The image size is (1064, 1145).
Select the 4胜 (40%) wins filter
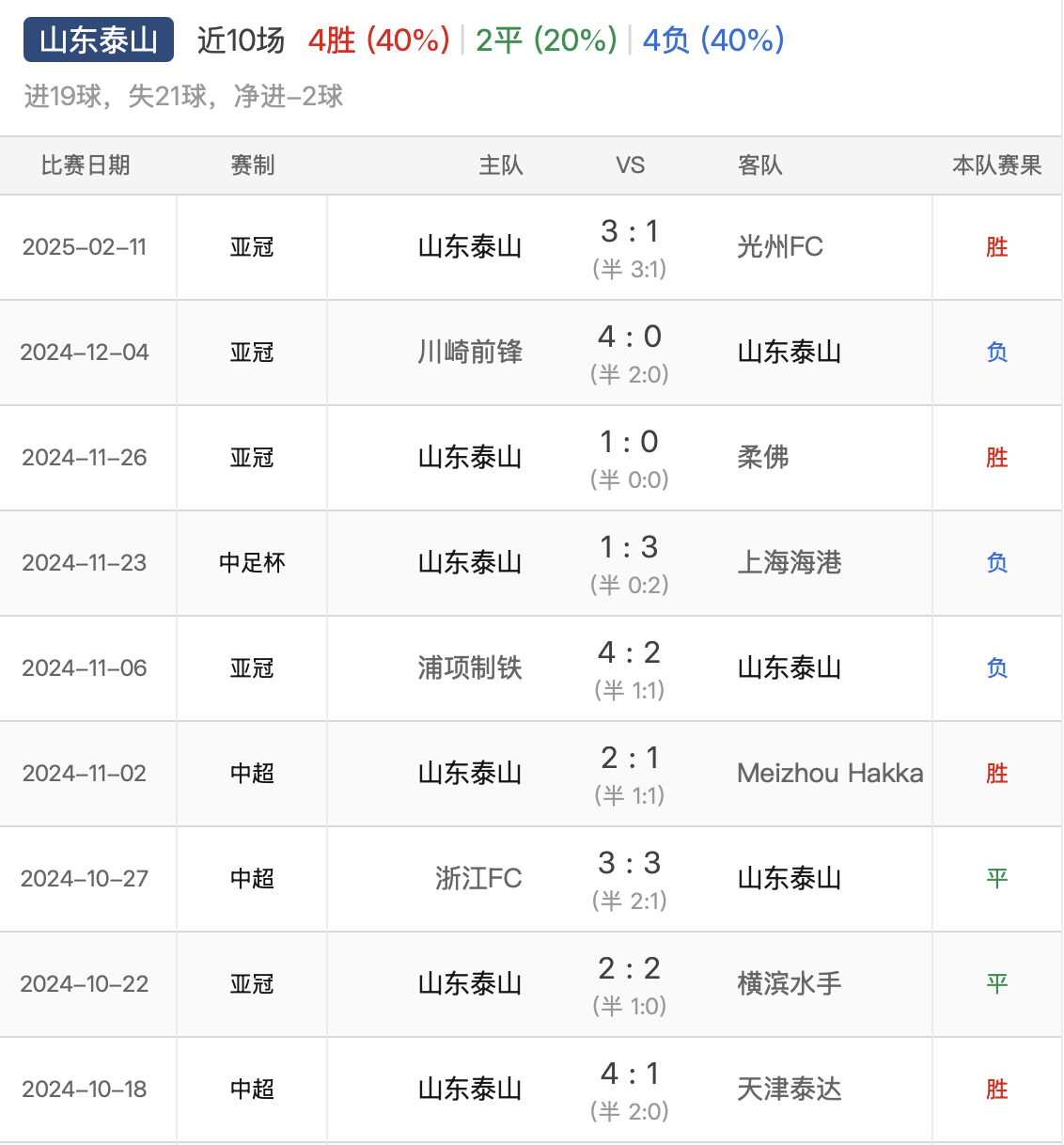(x=379, y=40)
